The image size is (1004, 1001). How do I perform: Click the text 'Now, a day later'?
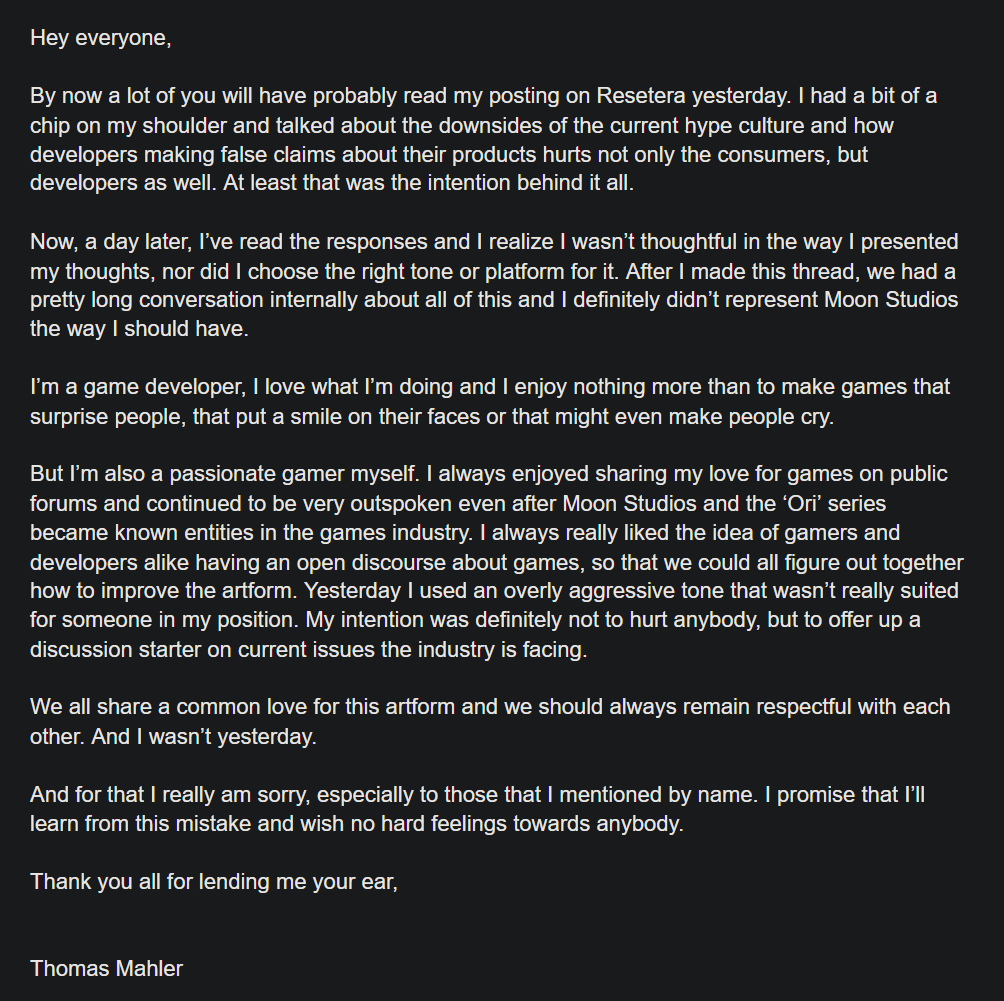tap(100, 242)
